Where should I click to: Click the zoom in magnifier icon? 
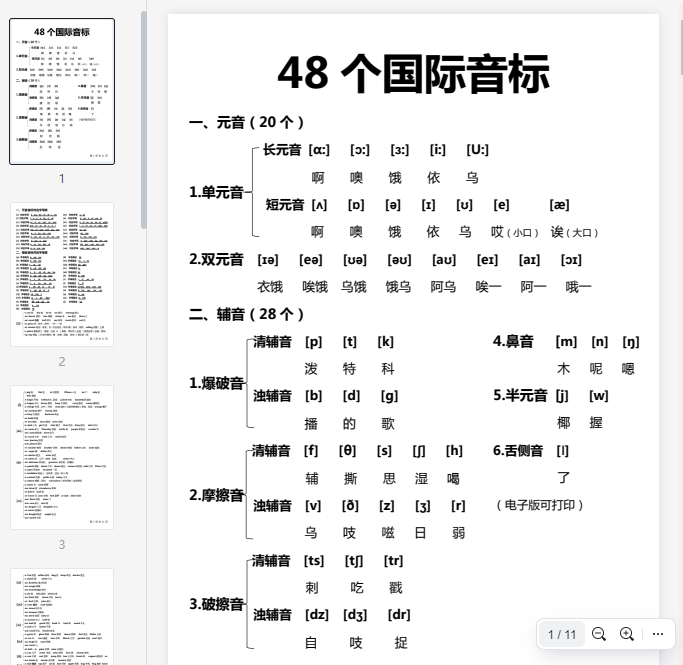coord(627,634)
